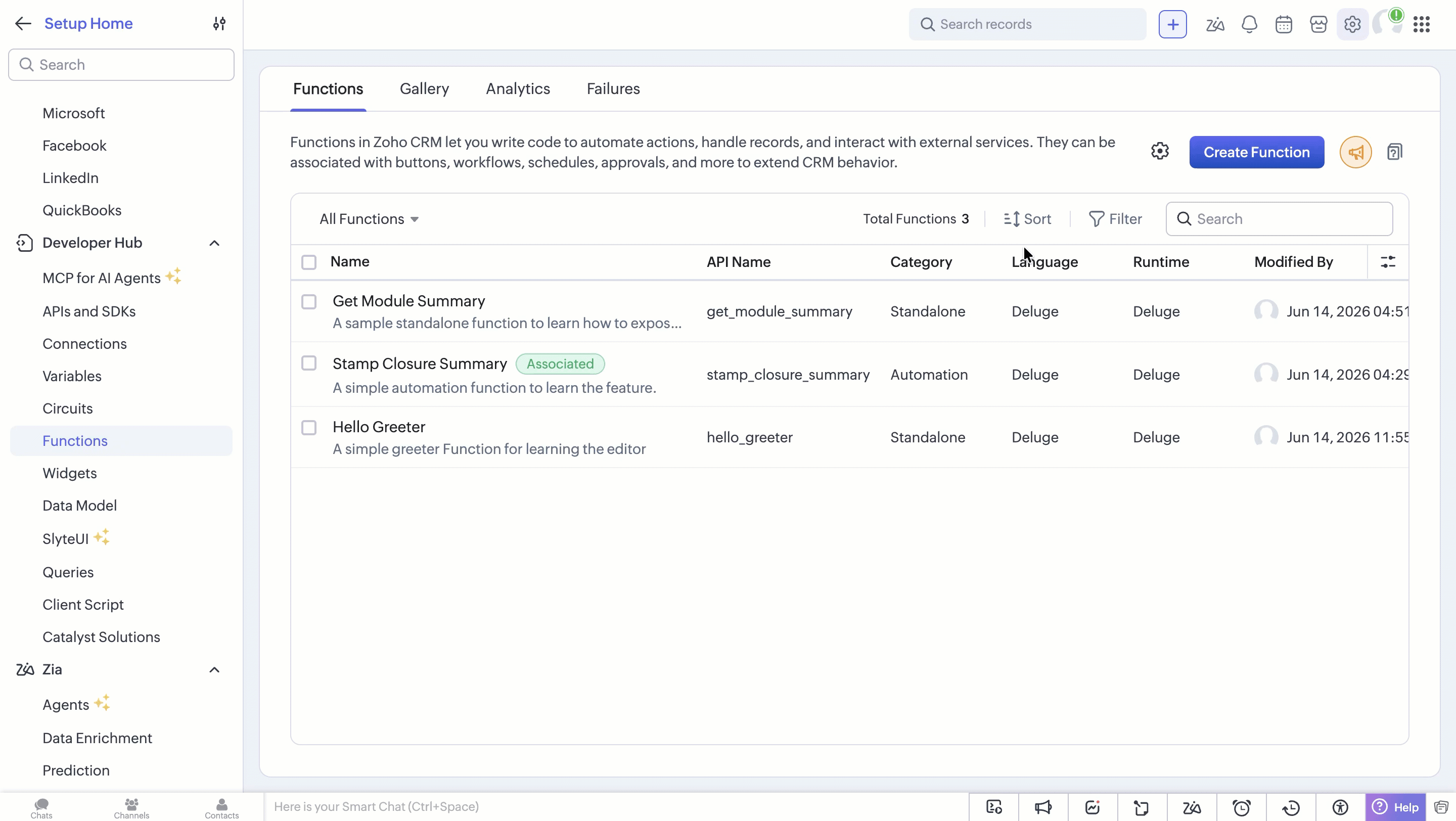Open the marketplace store icon

point(1318,24)
